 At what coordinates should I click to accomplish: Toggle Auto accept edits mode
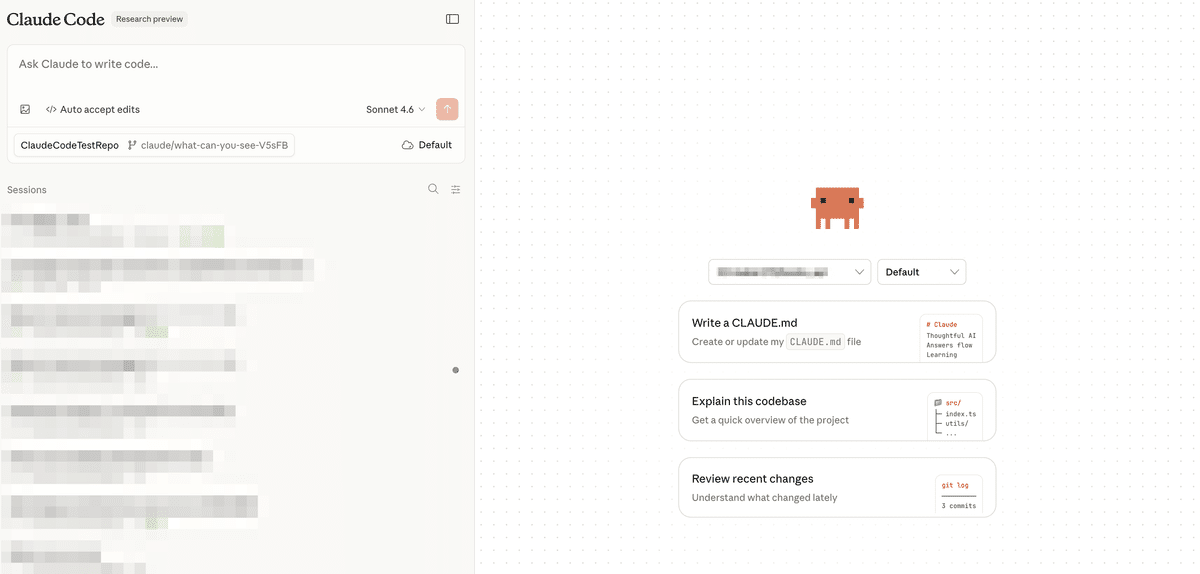click(93, 109)
